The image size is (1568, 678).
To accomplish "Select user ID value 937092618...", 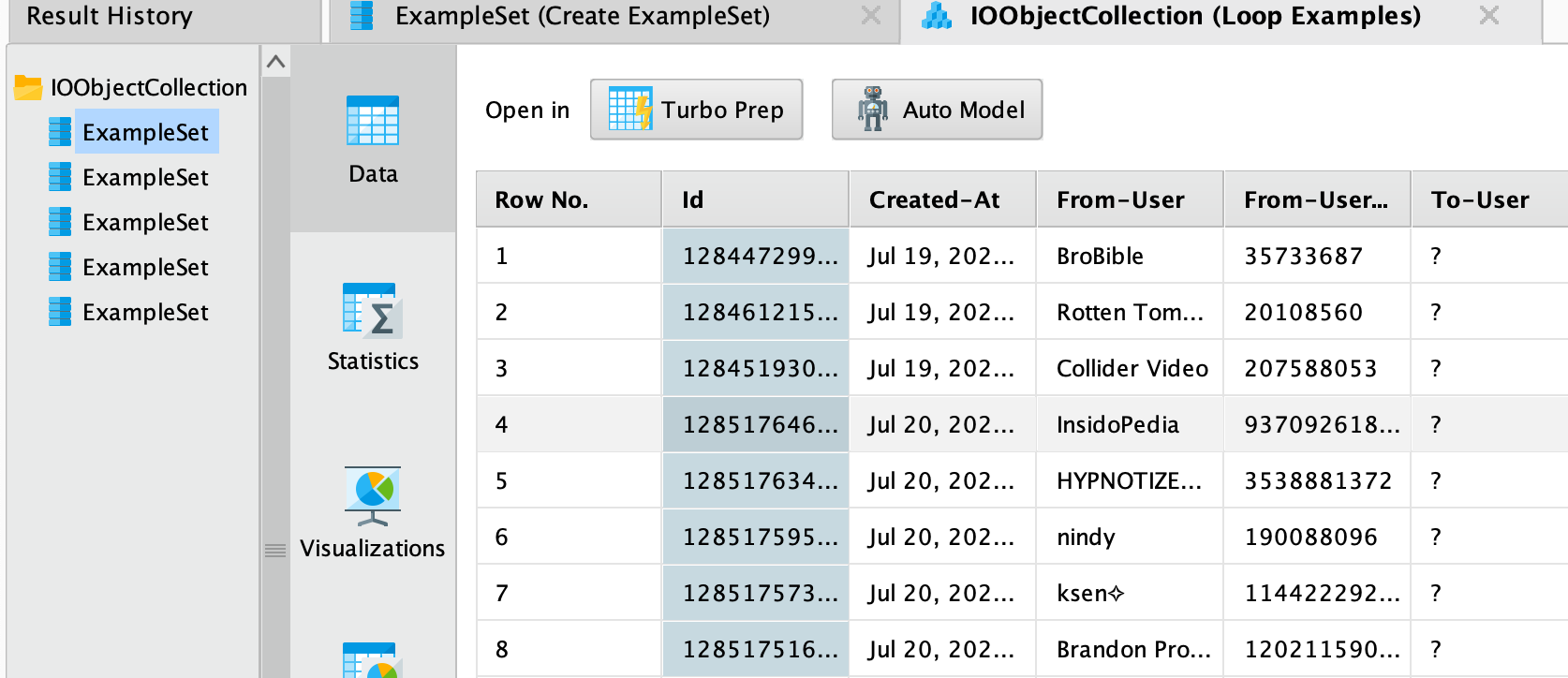I will click(1318, 424).
